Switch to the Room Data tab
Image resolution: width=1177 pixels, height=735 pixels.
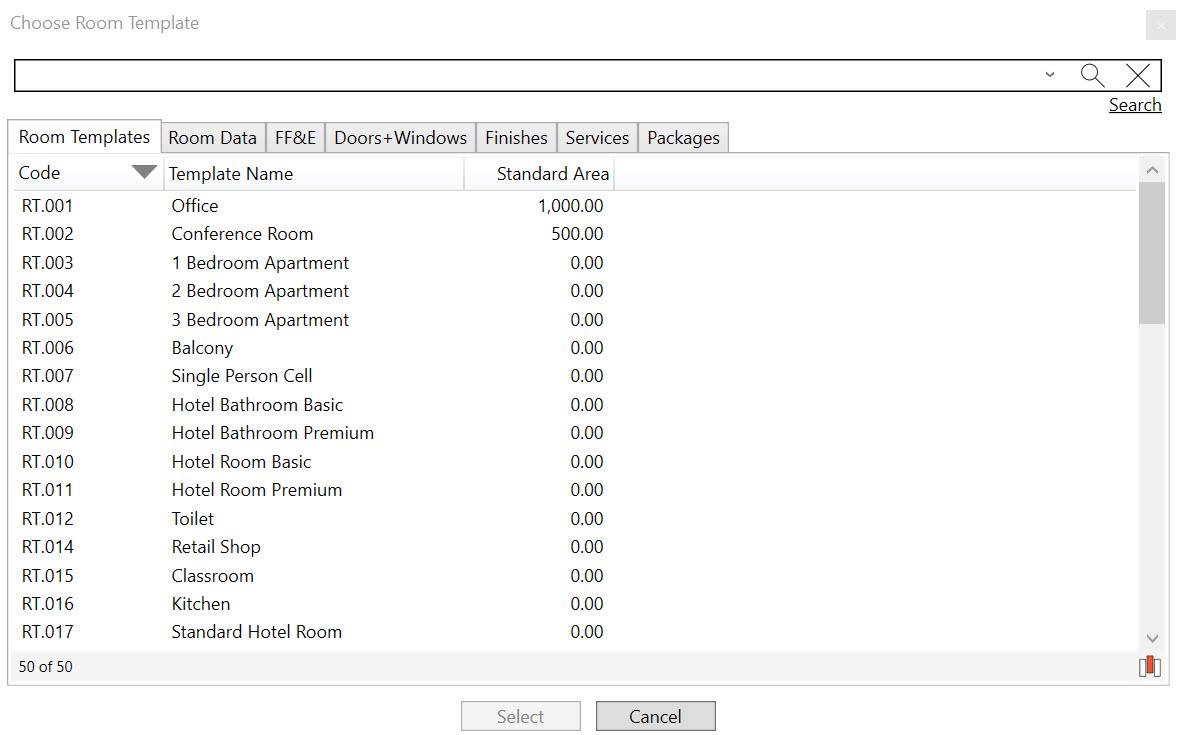[x=212, y=138]
